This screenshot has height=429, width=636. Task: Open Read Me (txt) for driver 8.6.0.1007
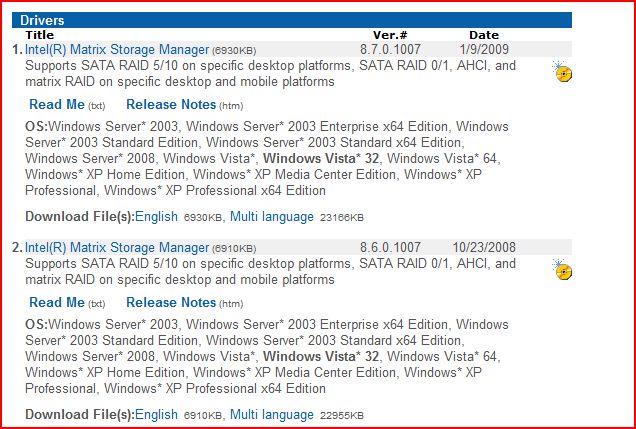point(57,302)
